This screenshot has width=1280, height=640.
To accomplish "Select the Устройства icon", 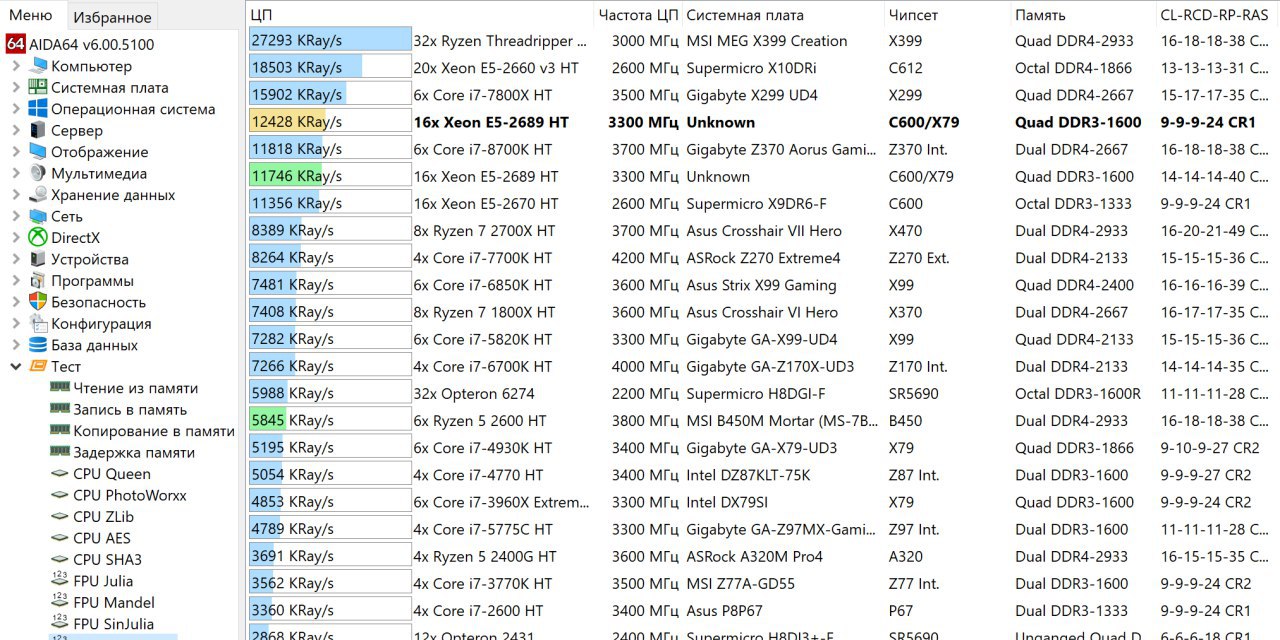I will pyautogui.click(x=38, y=260).
